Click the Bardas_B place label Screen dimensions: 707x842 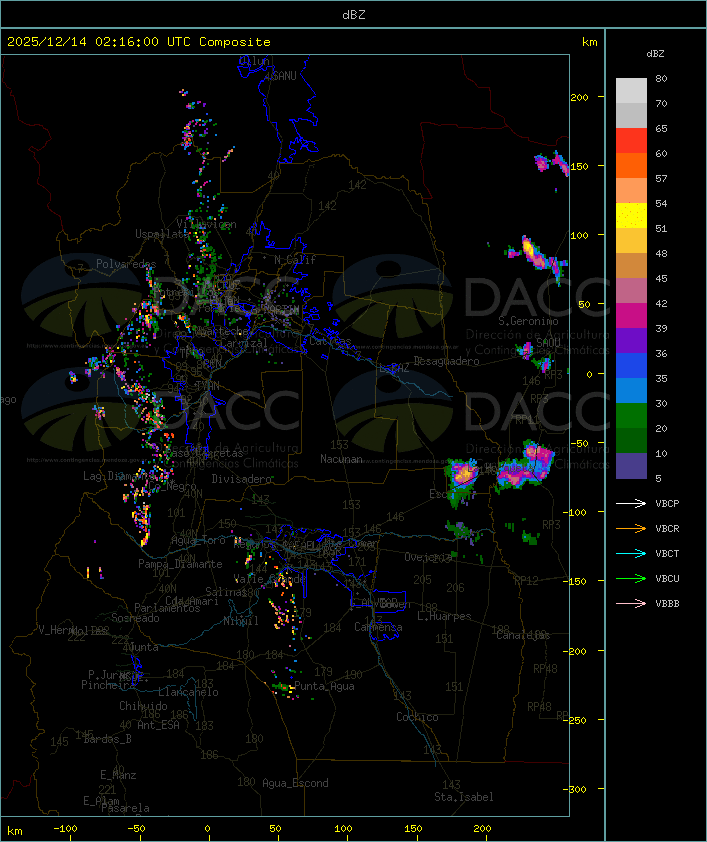coord(107,739)
